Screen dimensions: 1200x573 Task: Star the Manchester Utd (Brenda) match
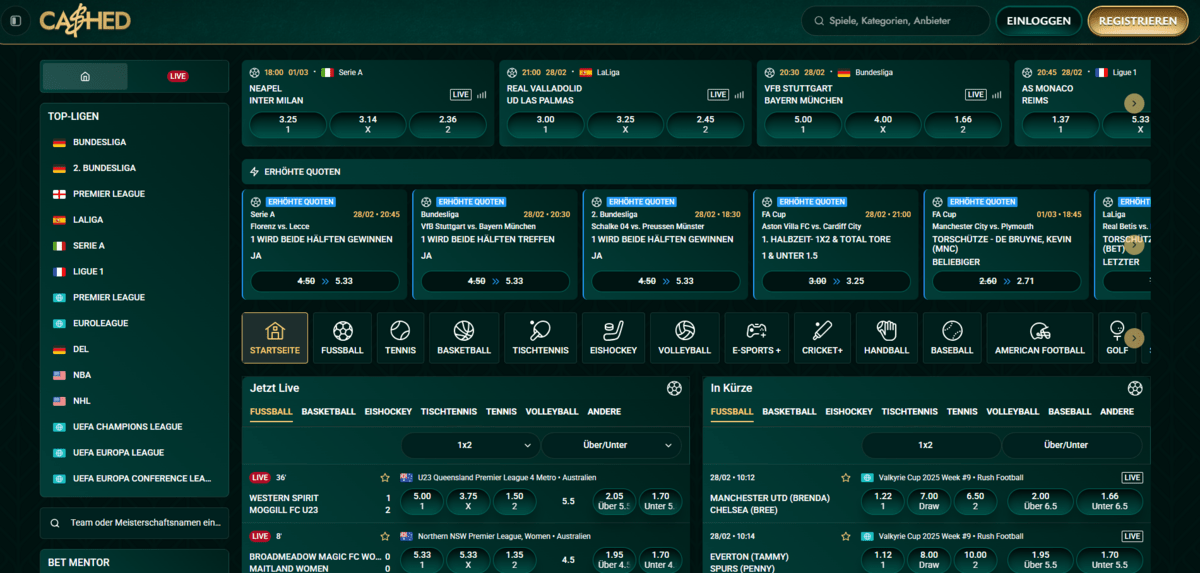point(846,478)
